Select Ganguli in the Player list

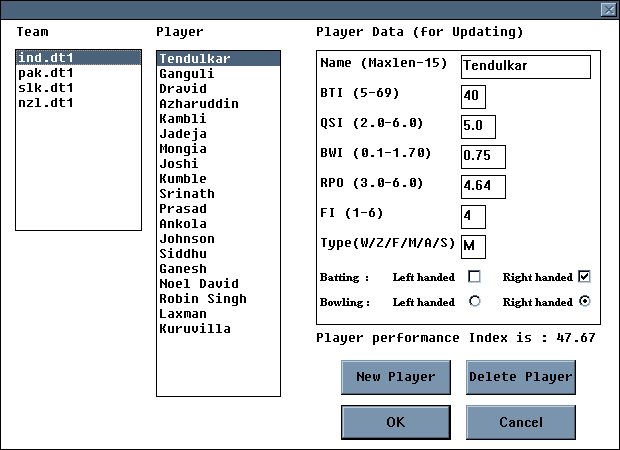pos(186,74)
